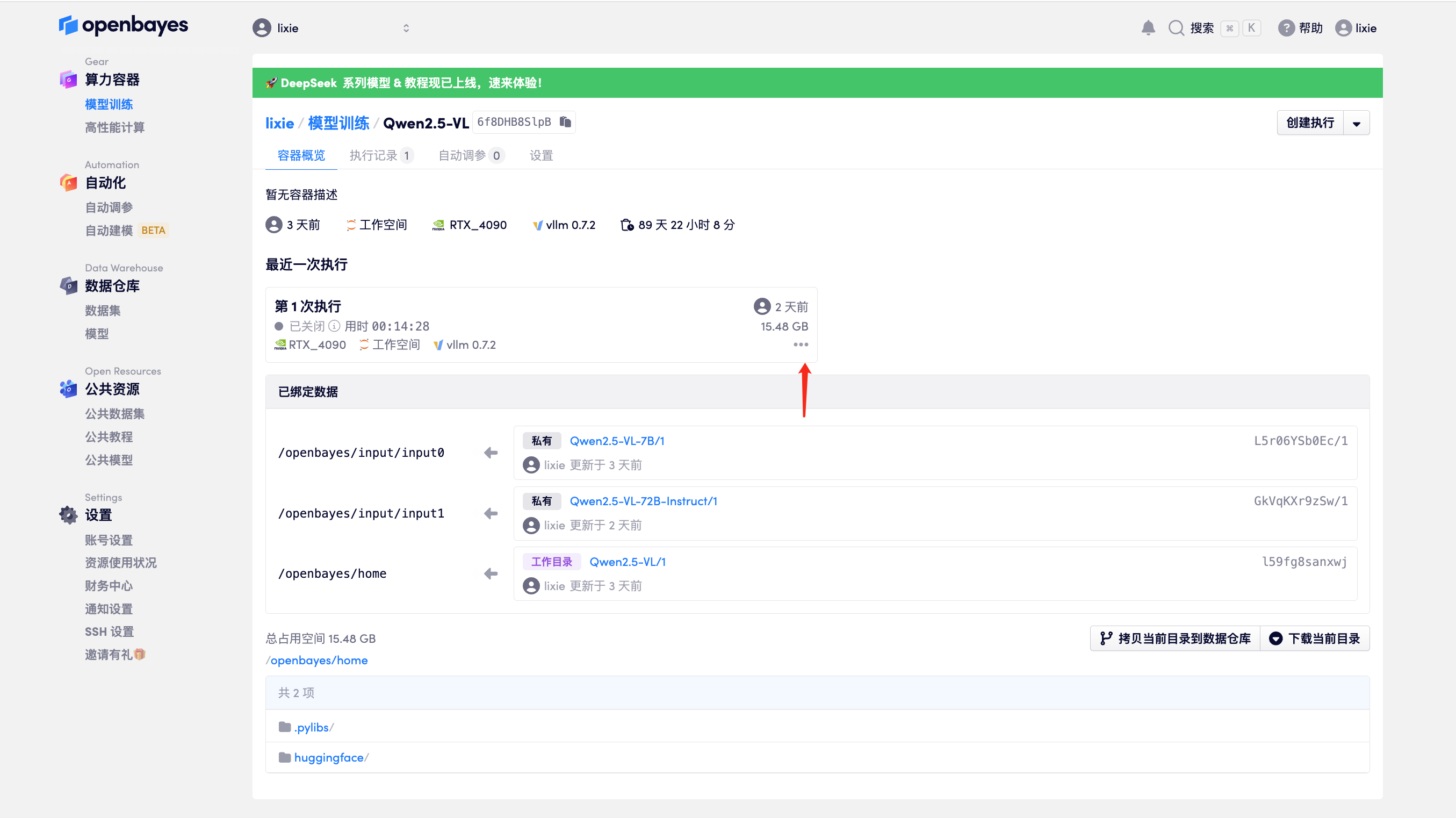Click the 模型训练 breadcrumb link
This screenshot has width=1456, height=818.
(338, 123)
